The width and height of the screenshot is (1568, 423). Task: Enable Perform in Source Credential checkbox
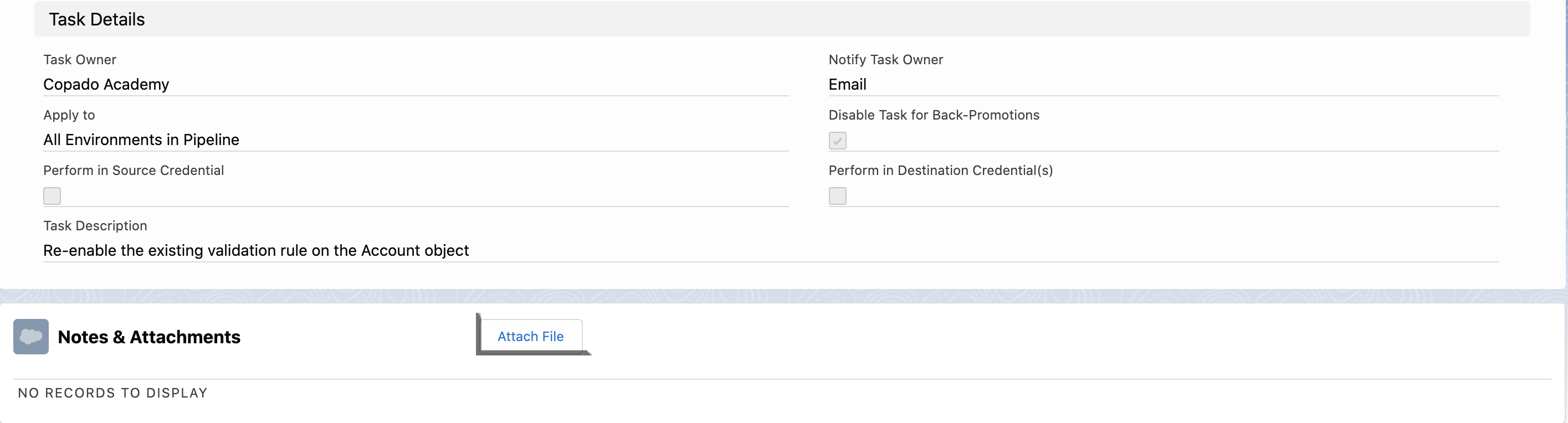[52, 196]
